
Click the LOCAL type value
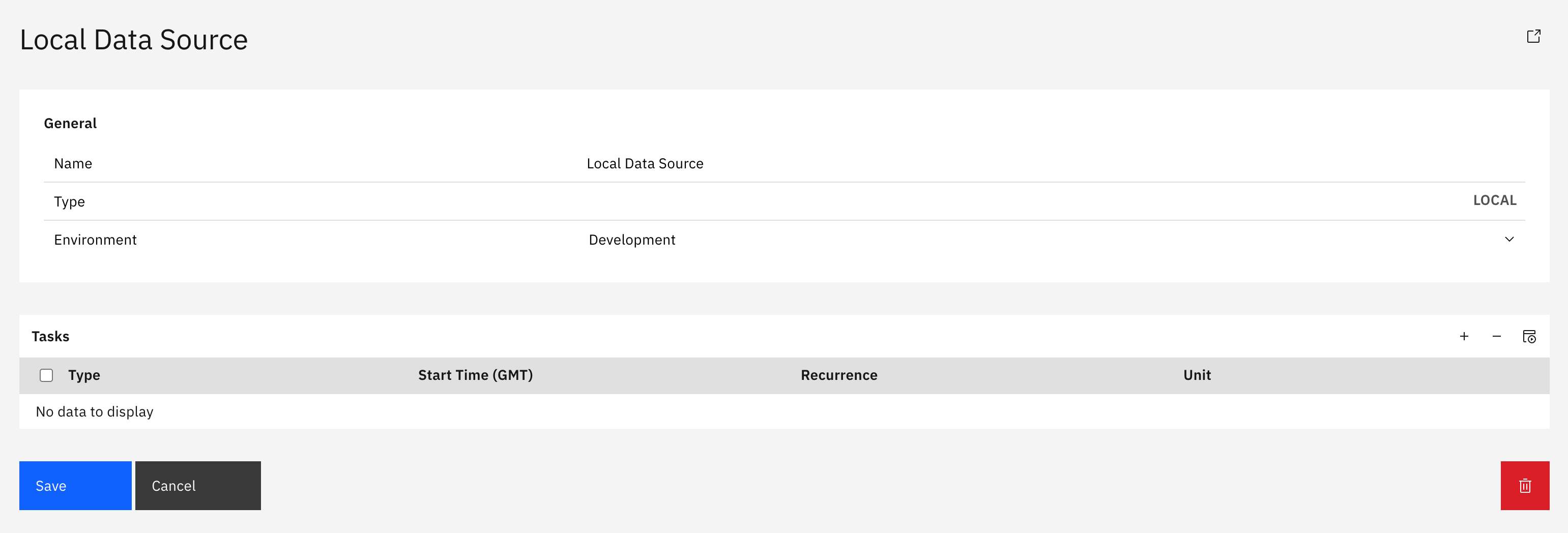click(1494, 201)
